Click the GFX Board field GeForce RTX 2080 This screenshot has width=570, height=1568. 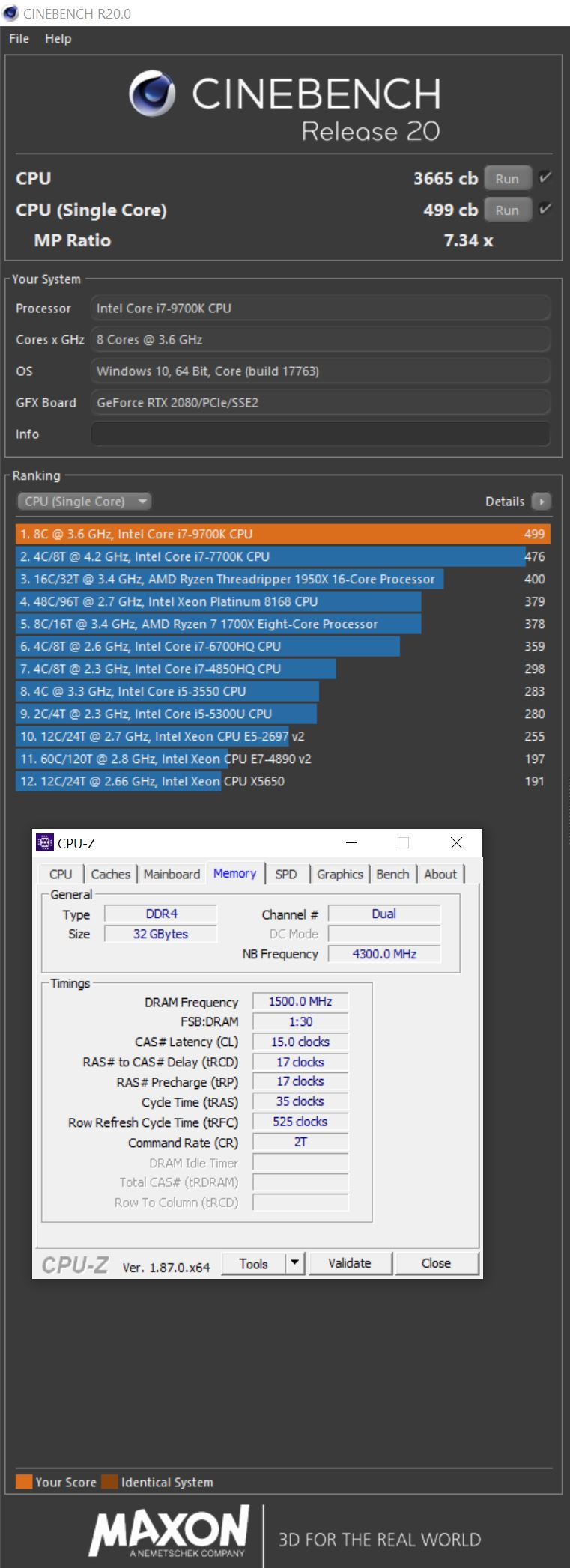(321, 402)
